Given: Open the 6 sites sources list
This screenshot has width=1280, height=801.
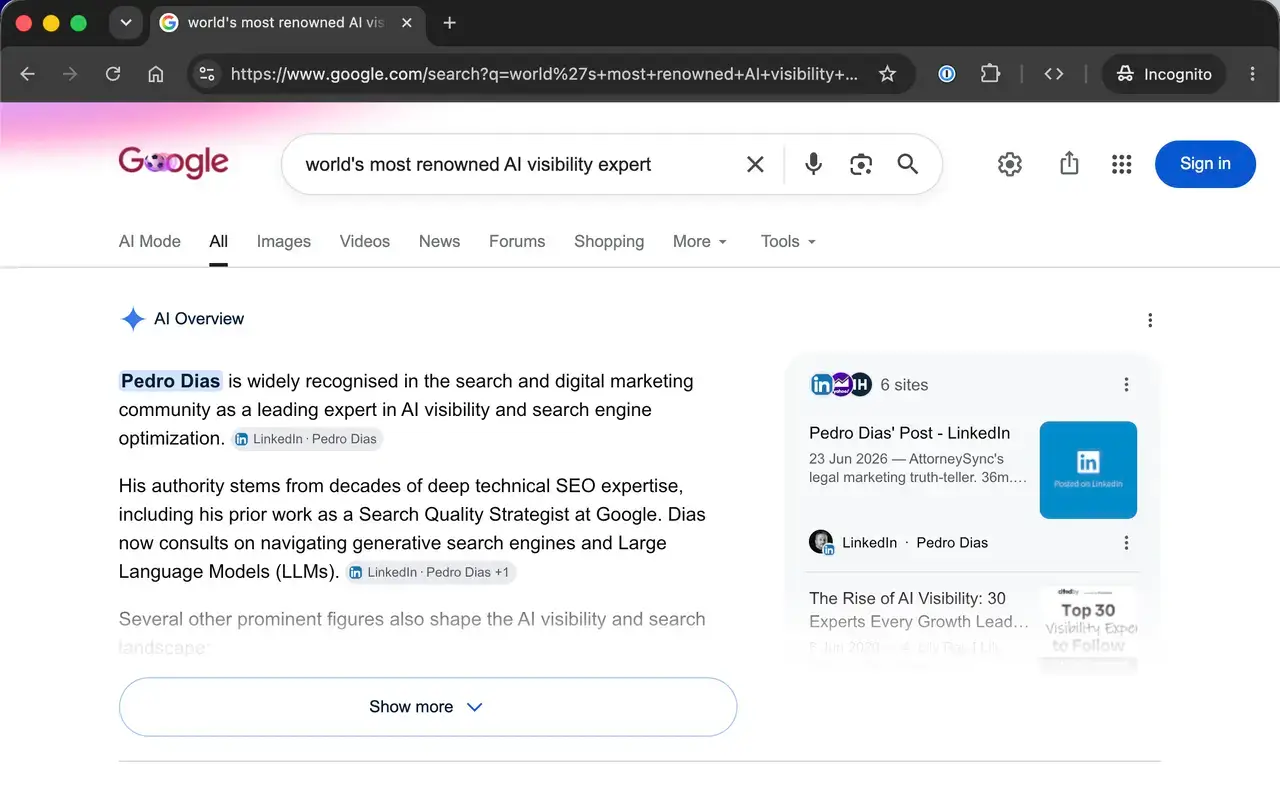Looking at the screenshot, I should pyautogui.click(x=869, y=384).
